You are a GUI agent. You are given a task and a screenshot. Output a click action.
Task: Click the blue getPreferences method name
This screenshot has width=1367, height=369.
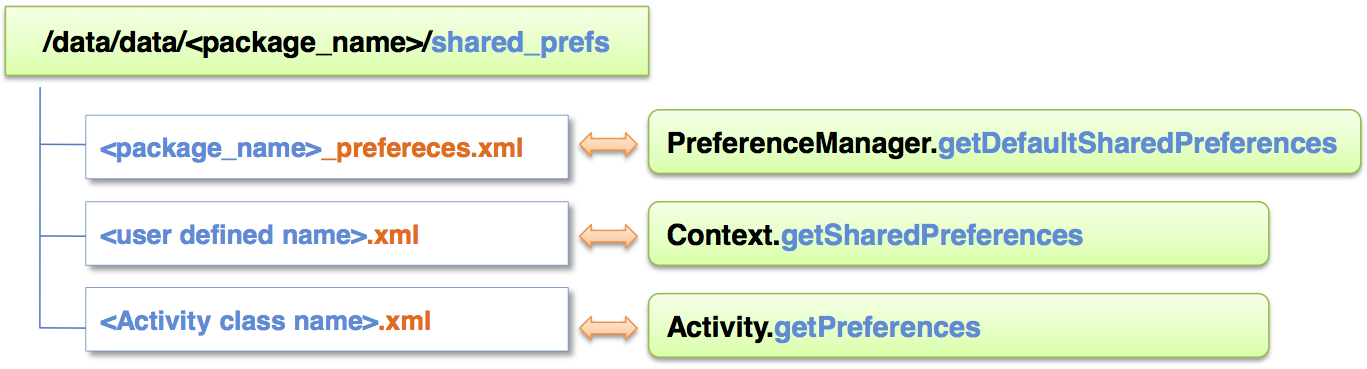coord(878,326)
